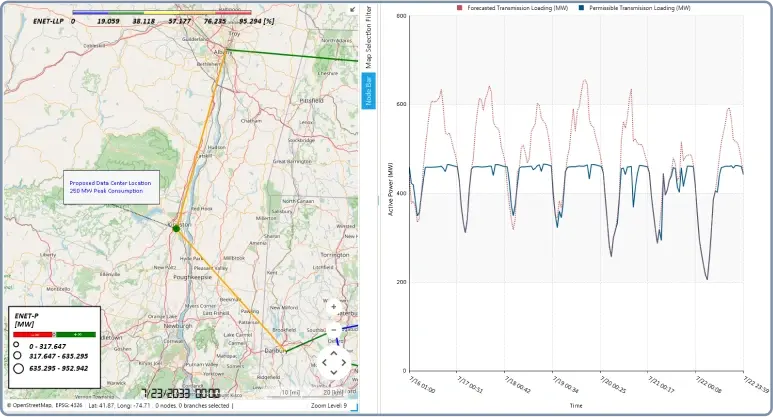
Task: Toggle Permissible Transmission Loading legend entry
Action: pos(641,7)
